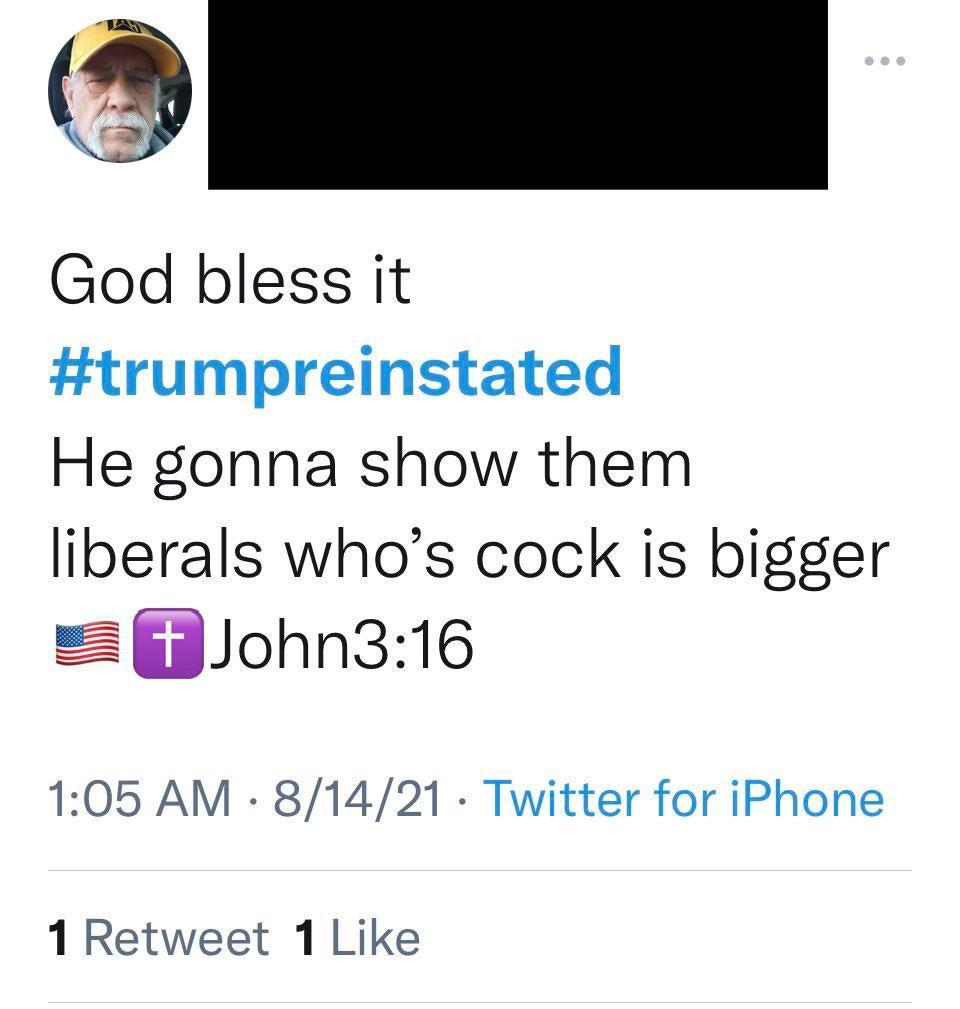
Task: Click the word "bigger" in the tweet
Action: pos(799,558)
